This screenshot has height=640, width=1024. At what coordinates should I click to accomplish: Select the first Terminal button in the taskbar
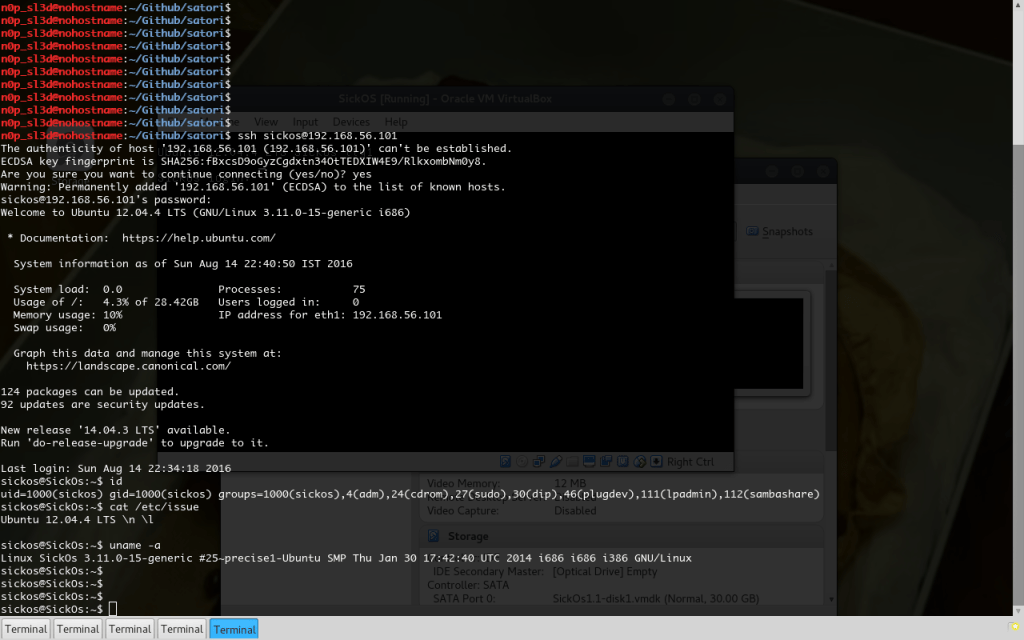(x=26, y=629)
